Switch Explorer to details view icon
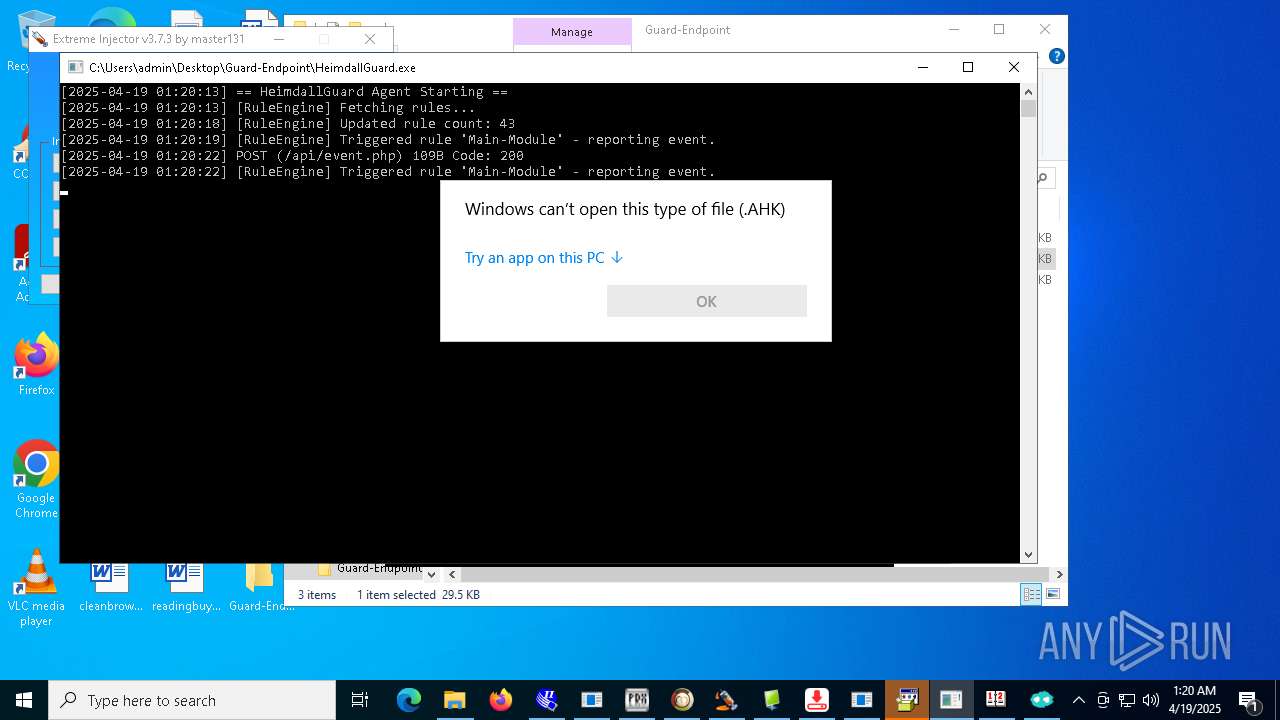This screenshot has width=1280, height=720. coord(1031,594)
